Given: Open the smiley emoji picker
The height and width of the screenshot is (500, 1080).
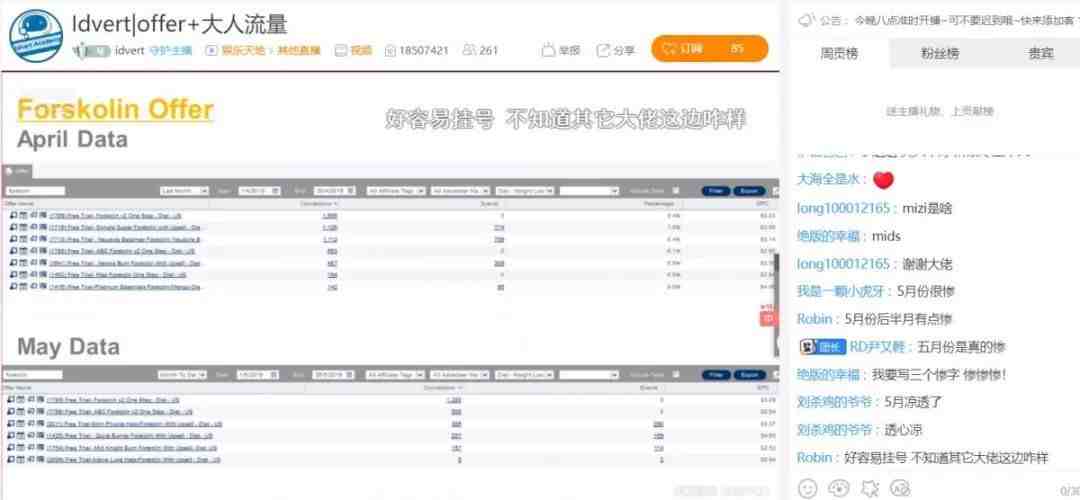Looking at the screenshot, I should (807, 488).
